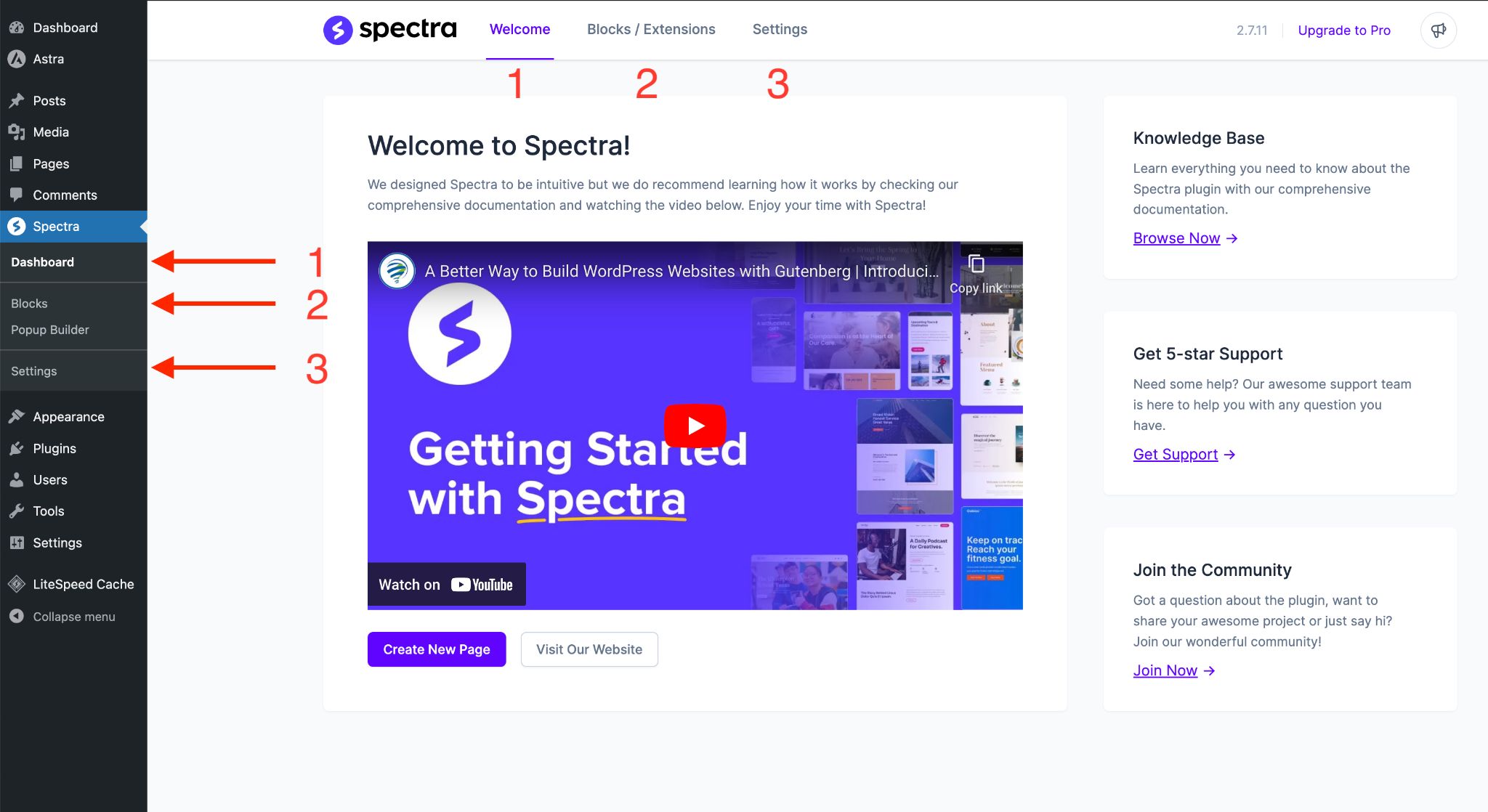The width and height of the screenshot is (1488, 812).
Task: Click the Settings tab in Spectra
Action: click(780, 29)
